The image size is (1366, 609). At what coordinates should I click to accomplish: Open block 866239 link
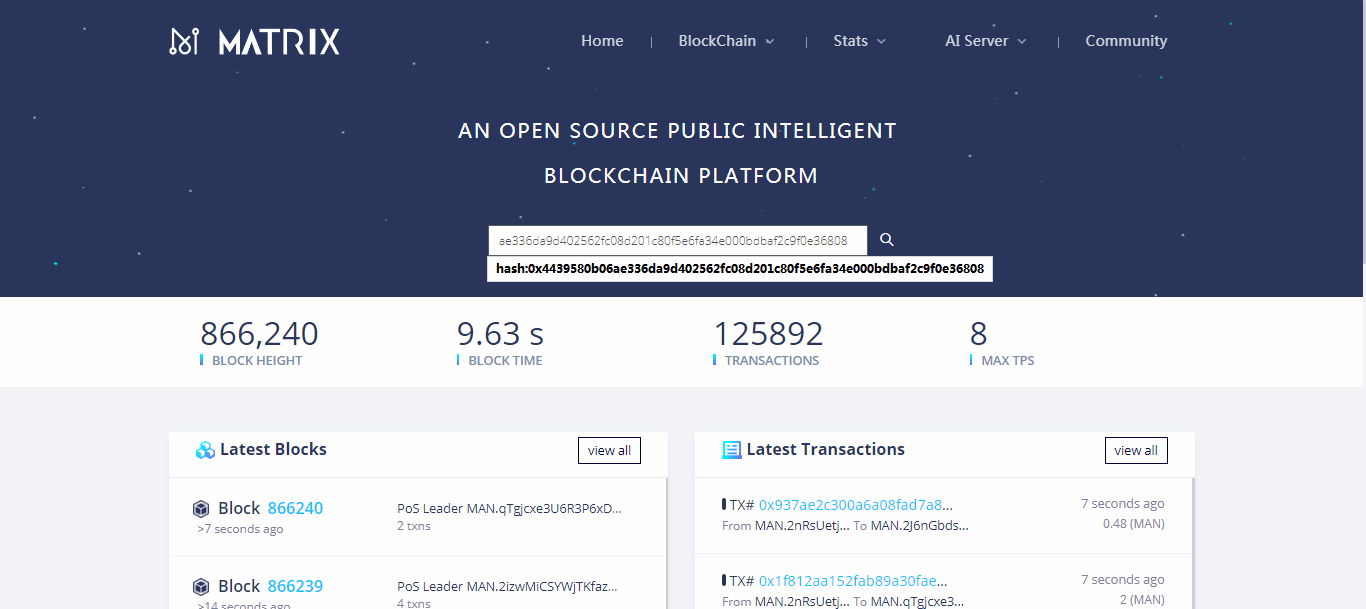[x=295, y=586]
